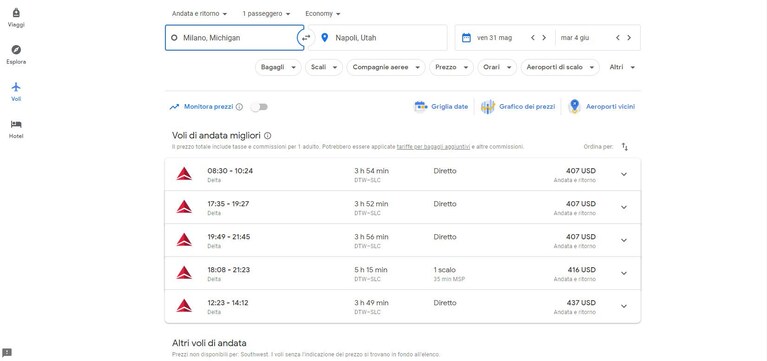
Task: Click the Griglia date calendar icon
Action: (420, 106)
